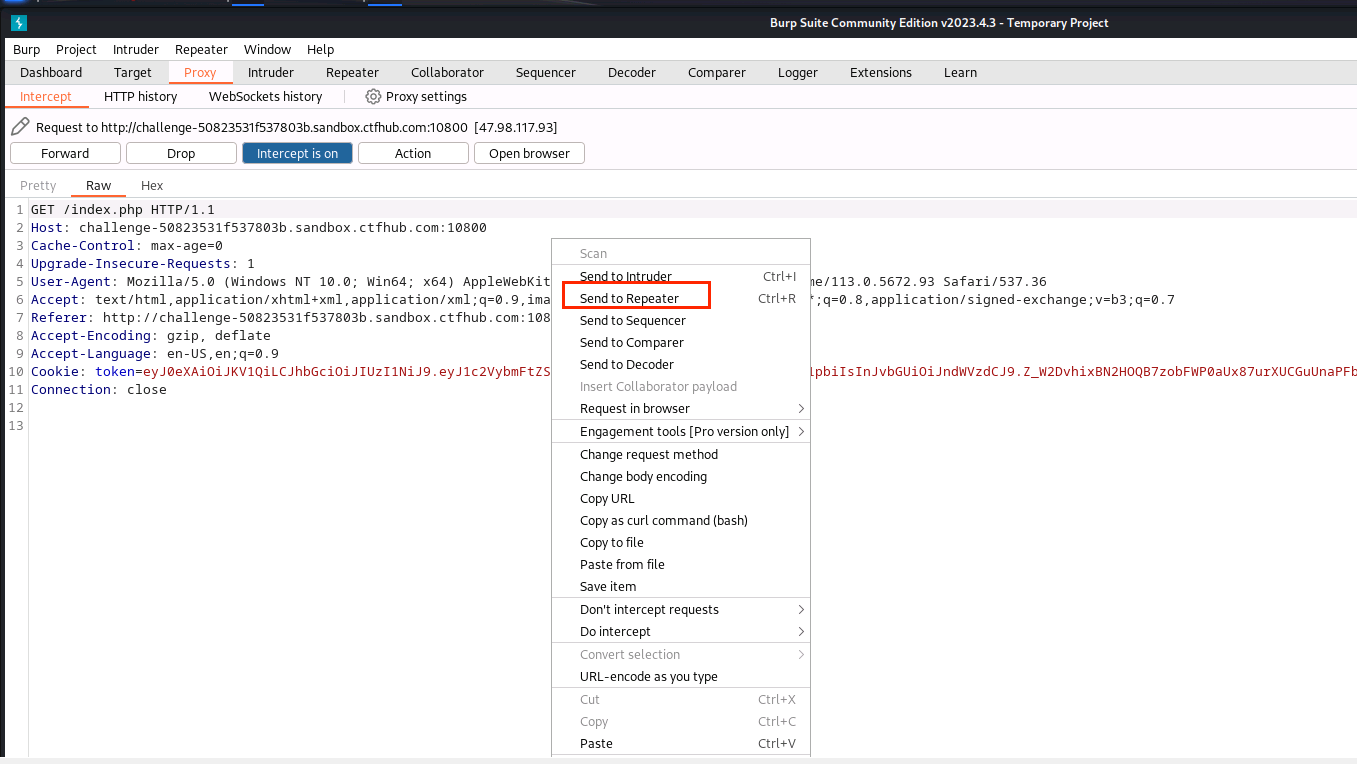The width and height of the screenshot is (1357, 764).
Task: Open the WebSockets history sub-tab
Action: point(265,97)
